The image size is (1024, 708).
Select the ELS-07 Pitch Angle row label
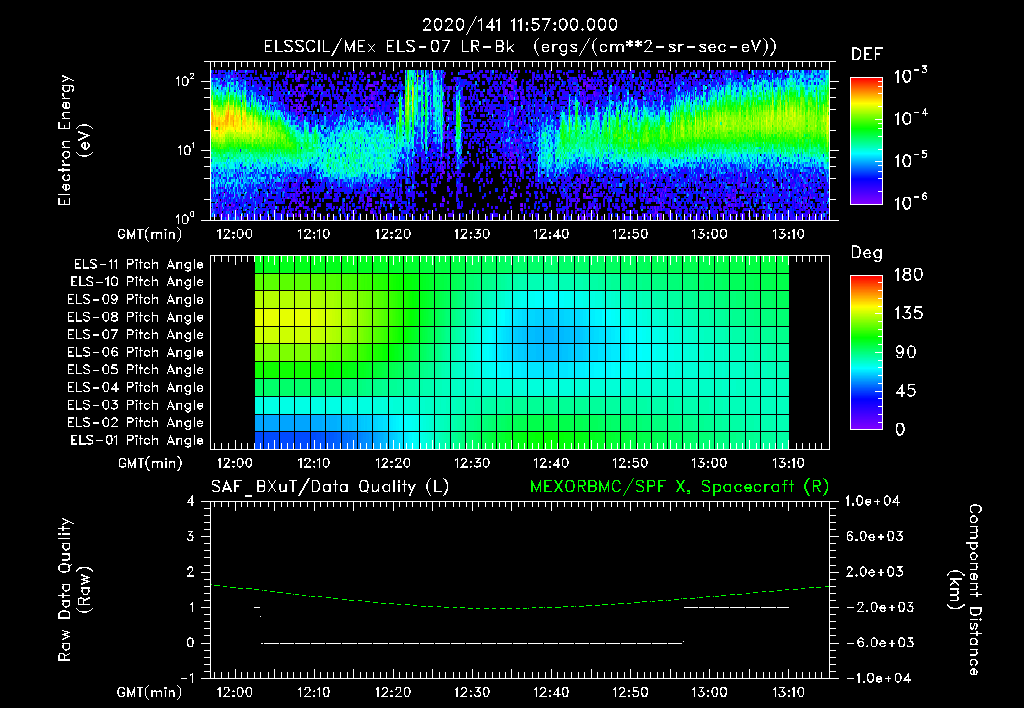(135, 335)
